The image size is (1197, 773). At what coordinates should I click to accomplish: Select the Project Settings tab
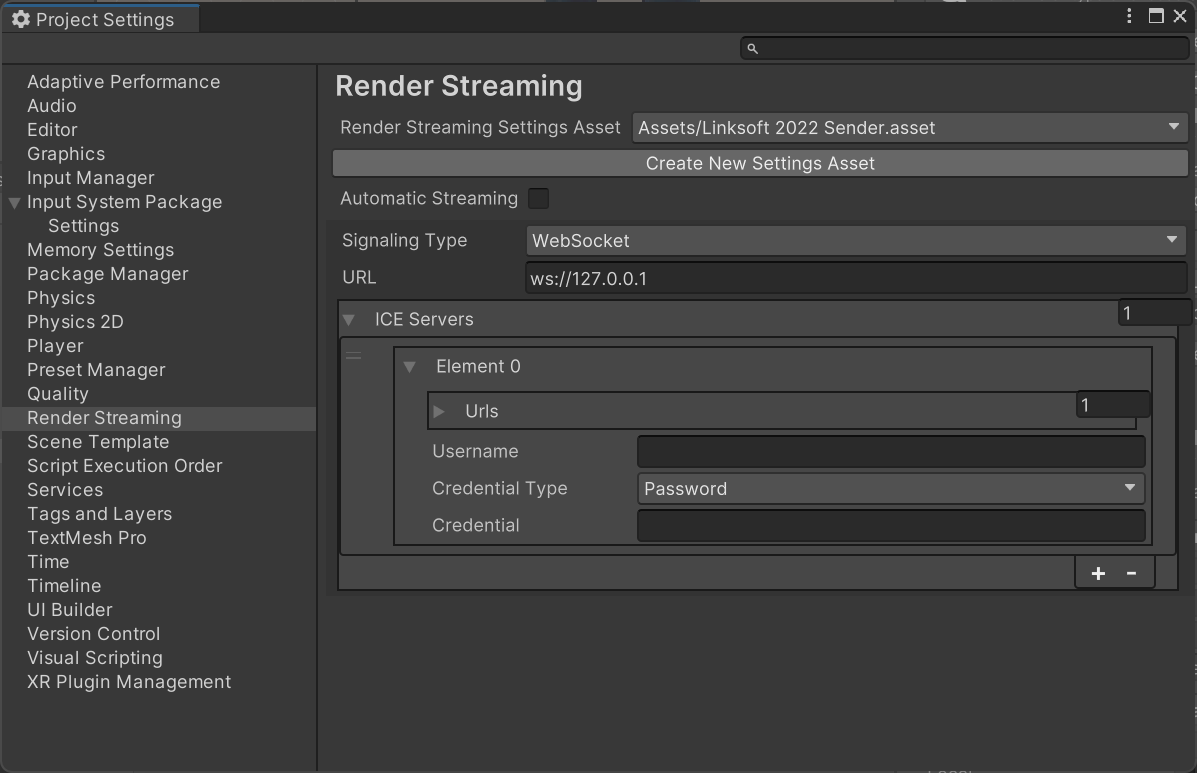(x=100, y=19)
